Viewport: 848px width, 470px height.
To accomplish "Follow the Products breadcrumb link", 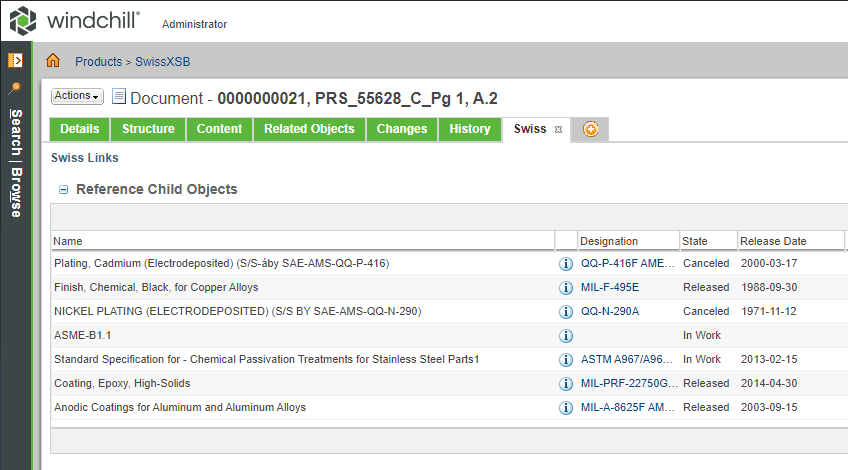I will (x=98, y=62).
